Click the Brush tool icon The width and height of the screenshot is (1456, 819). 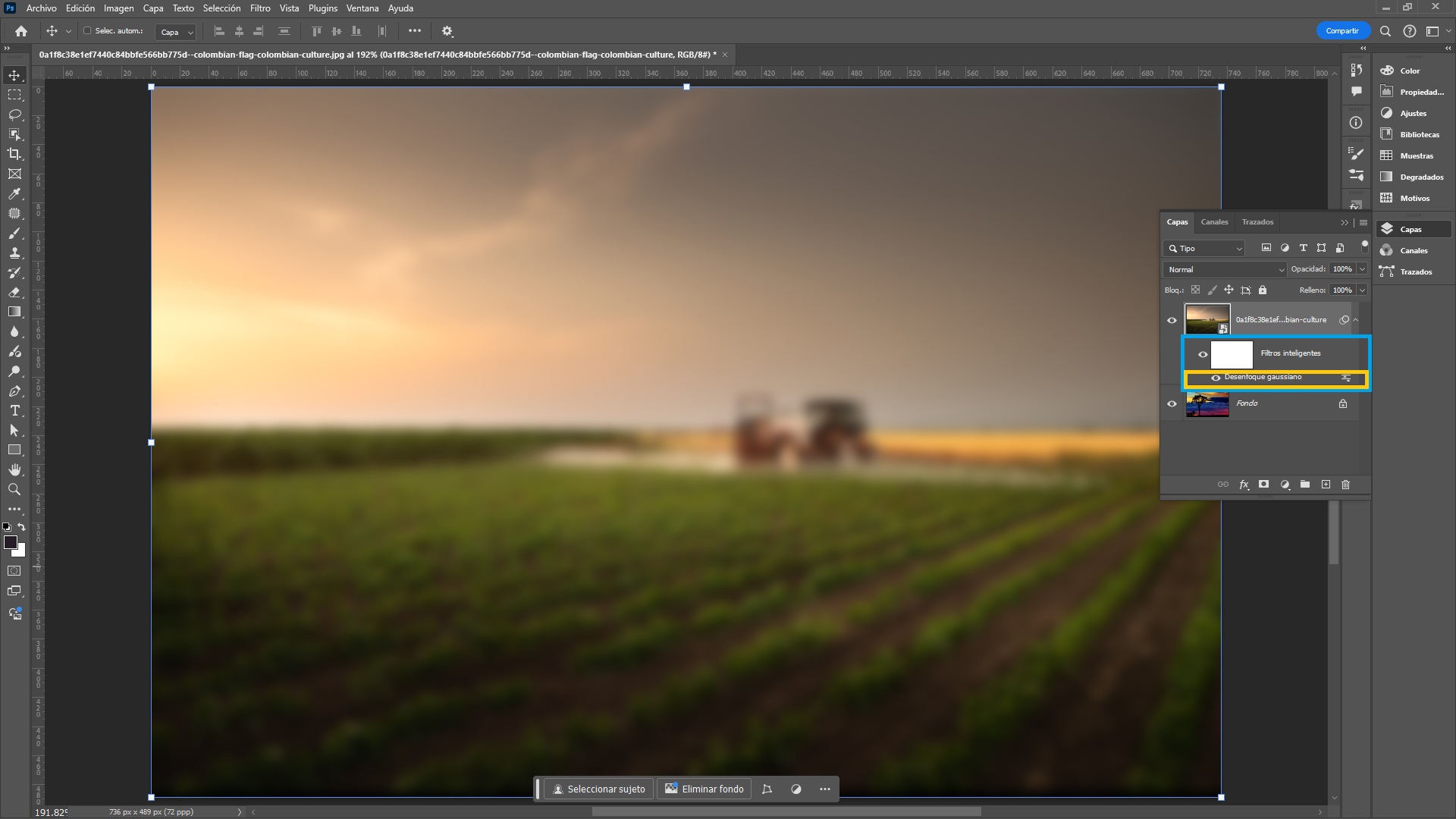14,232
